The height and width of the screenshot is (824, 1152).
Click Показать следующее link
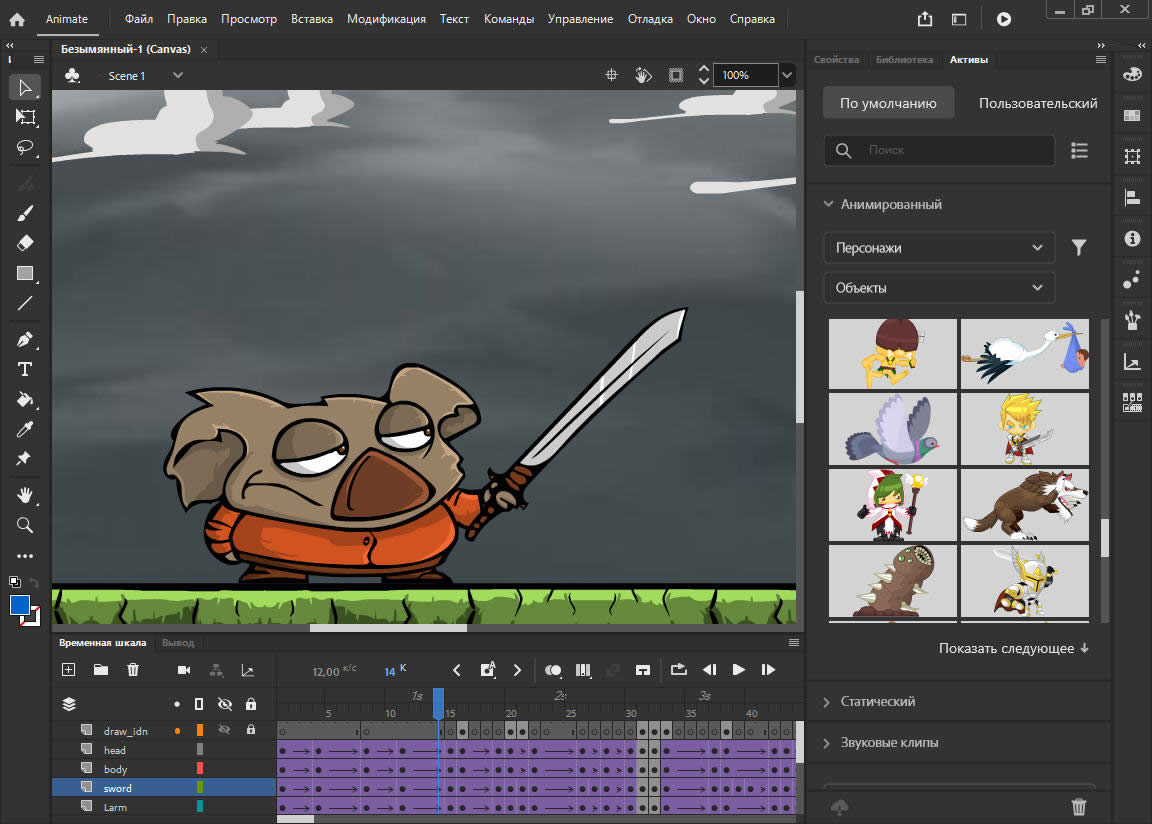click(1013, 648)
